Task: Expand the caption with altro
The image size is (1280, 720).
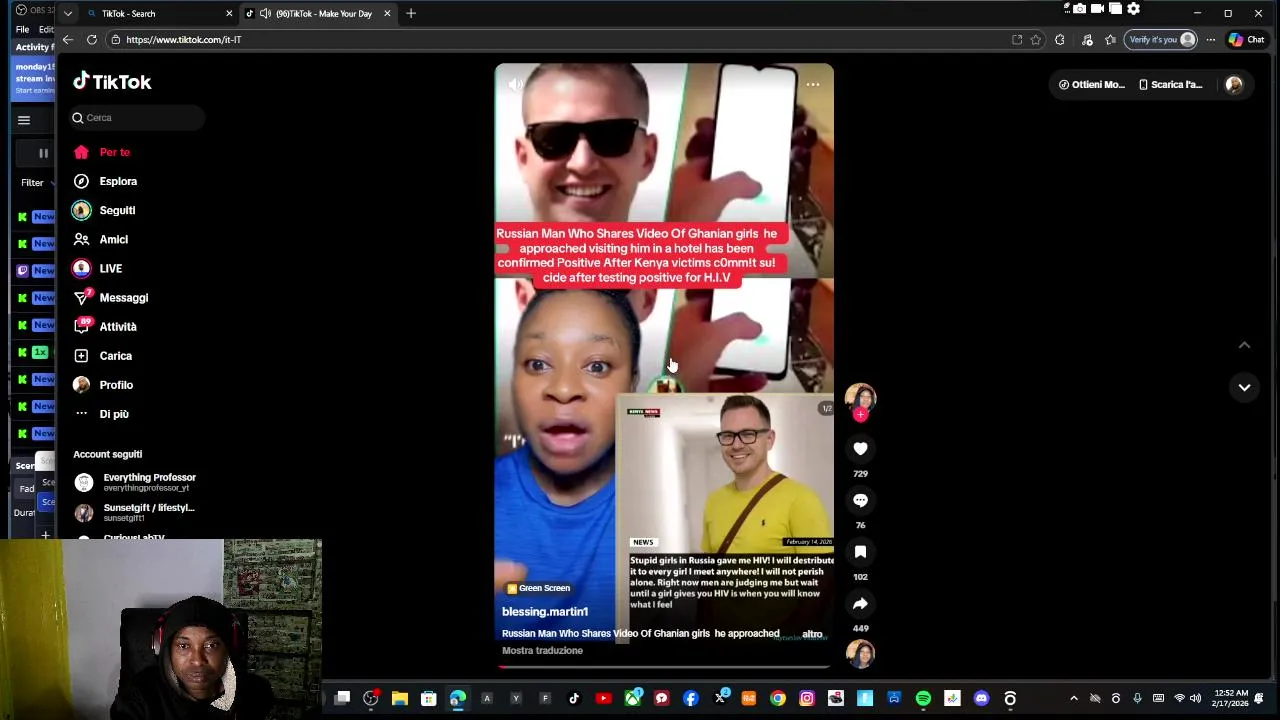Action: click(812, 634)
